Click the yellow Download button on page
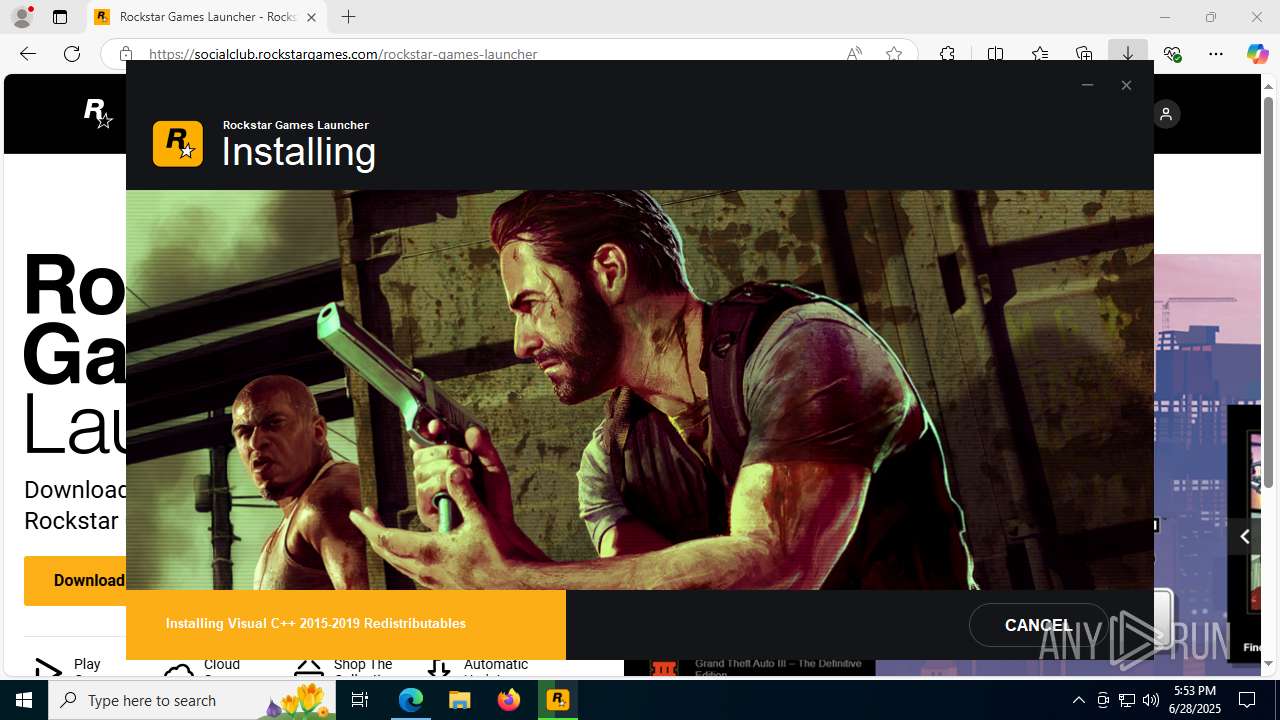The height and width of the screenshot is (720, 1280). pos(75,581)
